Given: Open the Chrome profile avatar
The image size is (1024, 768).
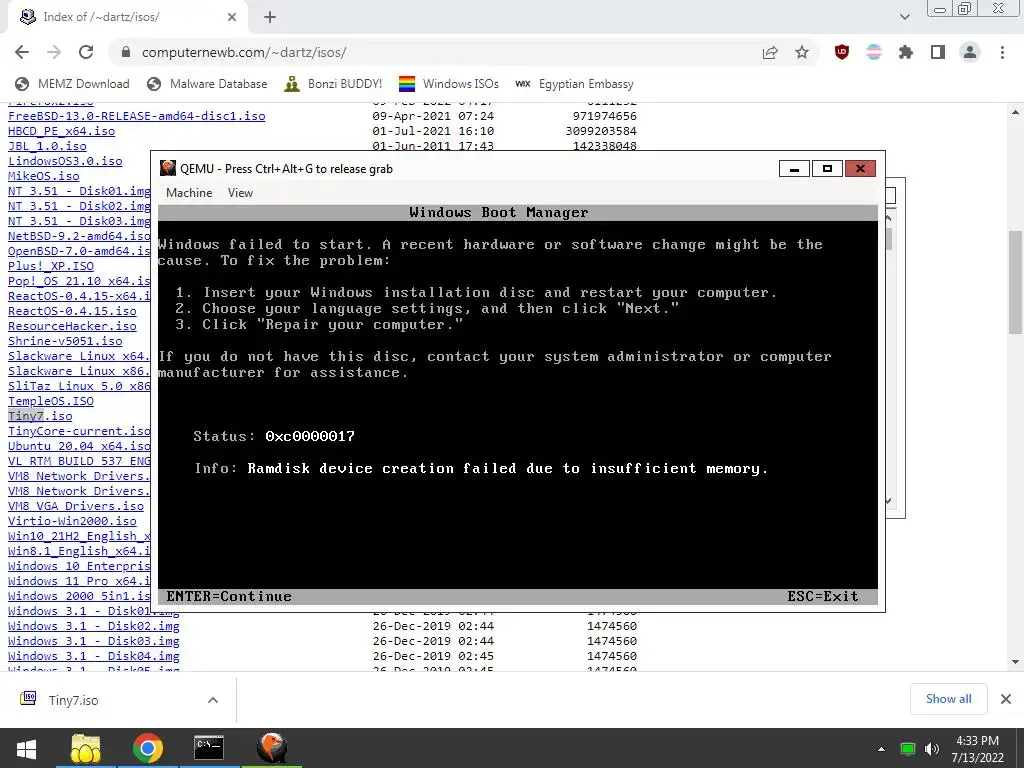Looking at the screenshot, I should coord(970,52).
